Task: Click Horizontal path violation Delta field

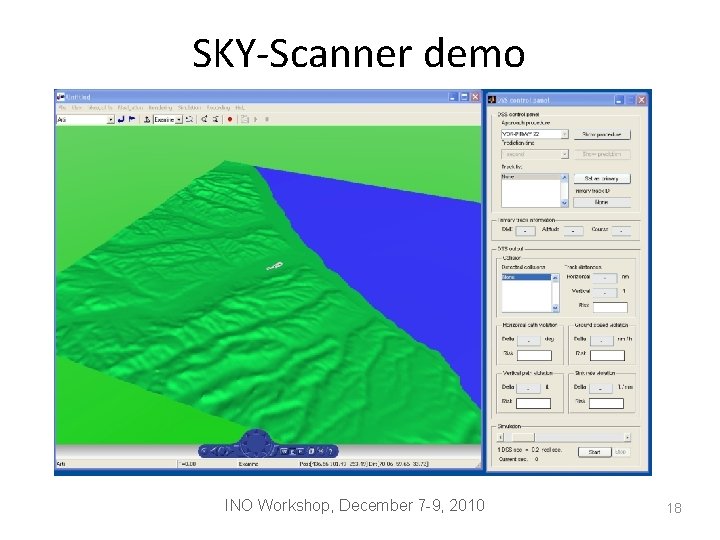Action: pos(529,340)
